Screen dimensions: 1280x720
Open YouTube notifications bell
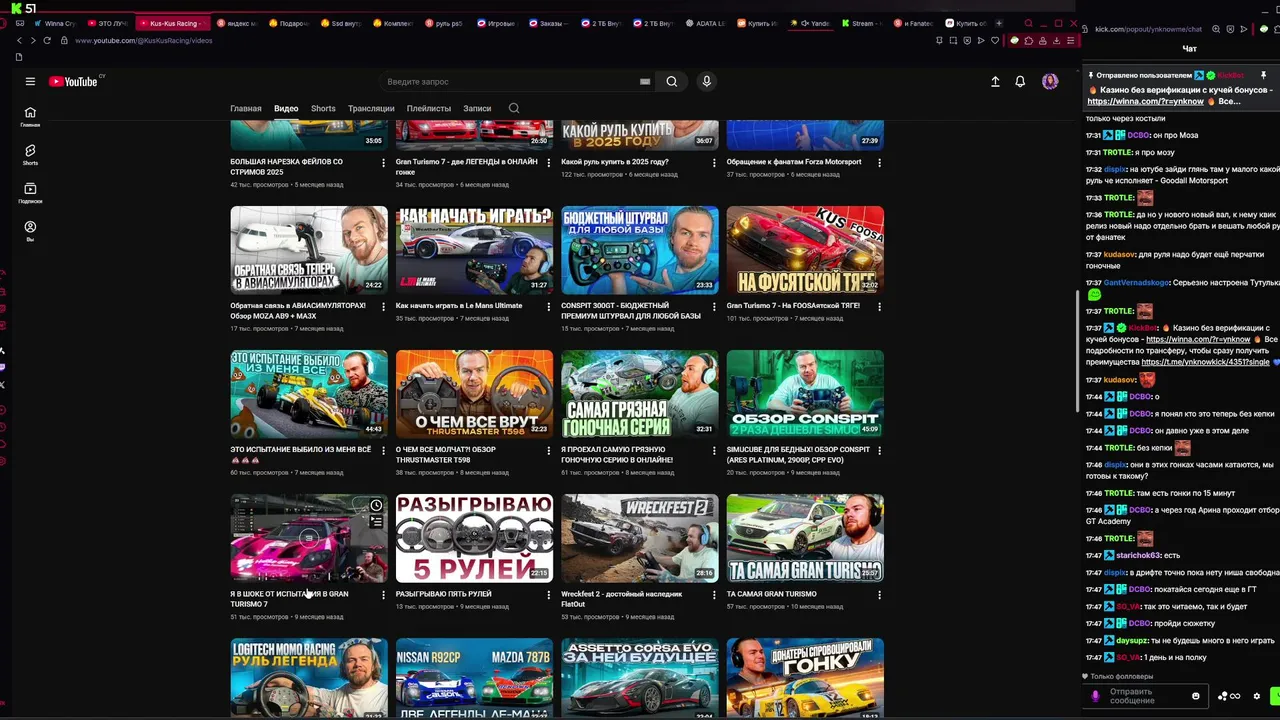click(1020, 82)
